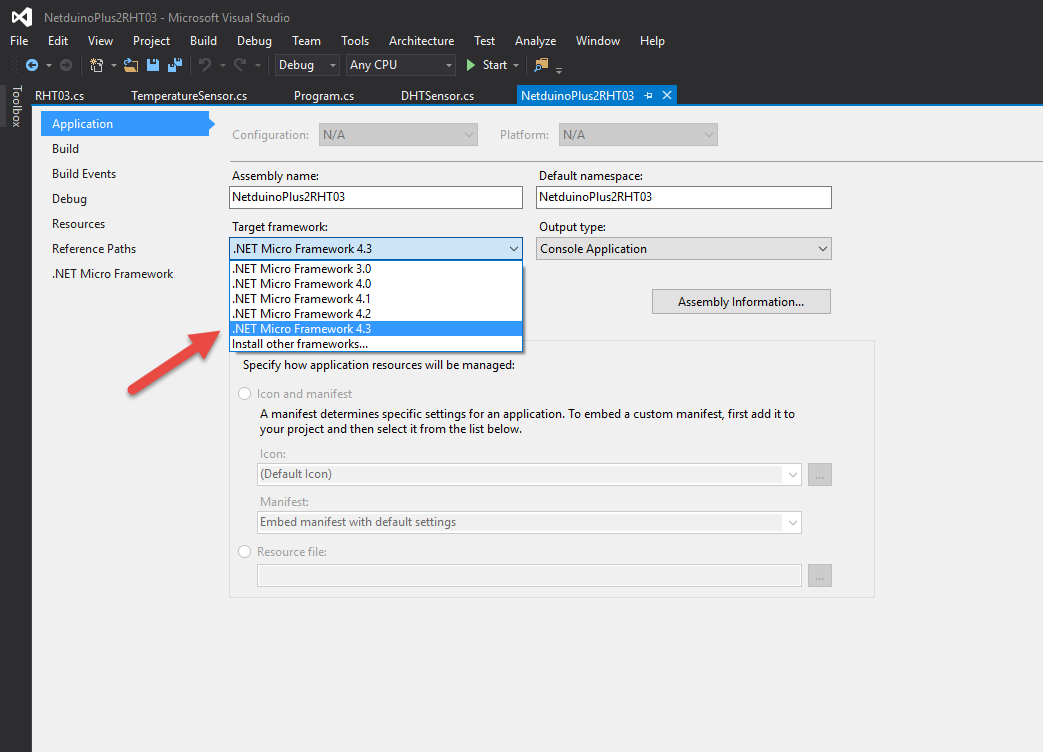
Task: Open the toolbar overflow options arrow
Action: (559, 69)
